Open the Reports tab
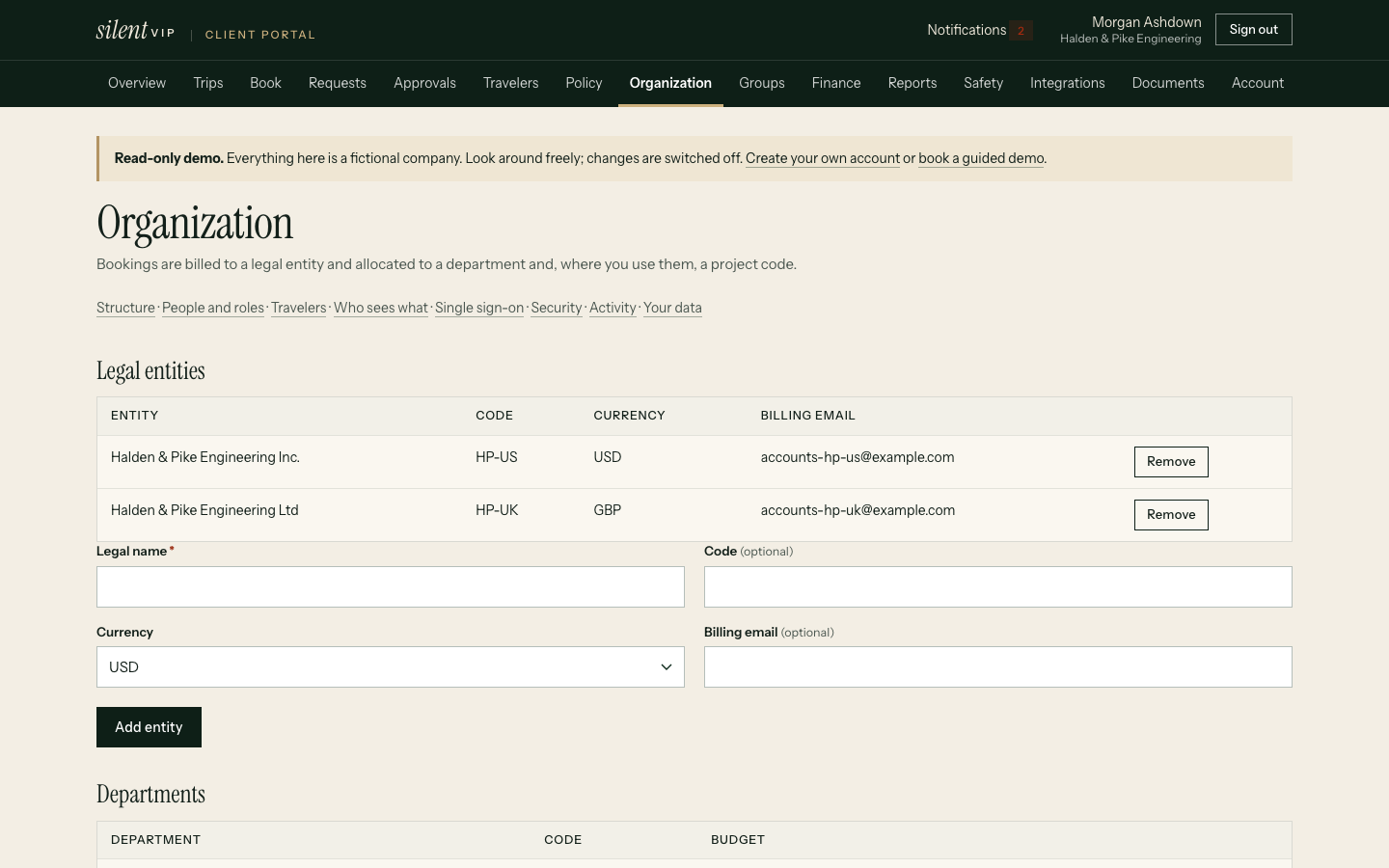The height and width of the screenshot is (868, 1389). point(912,83)
